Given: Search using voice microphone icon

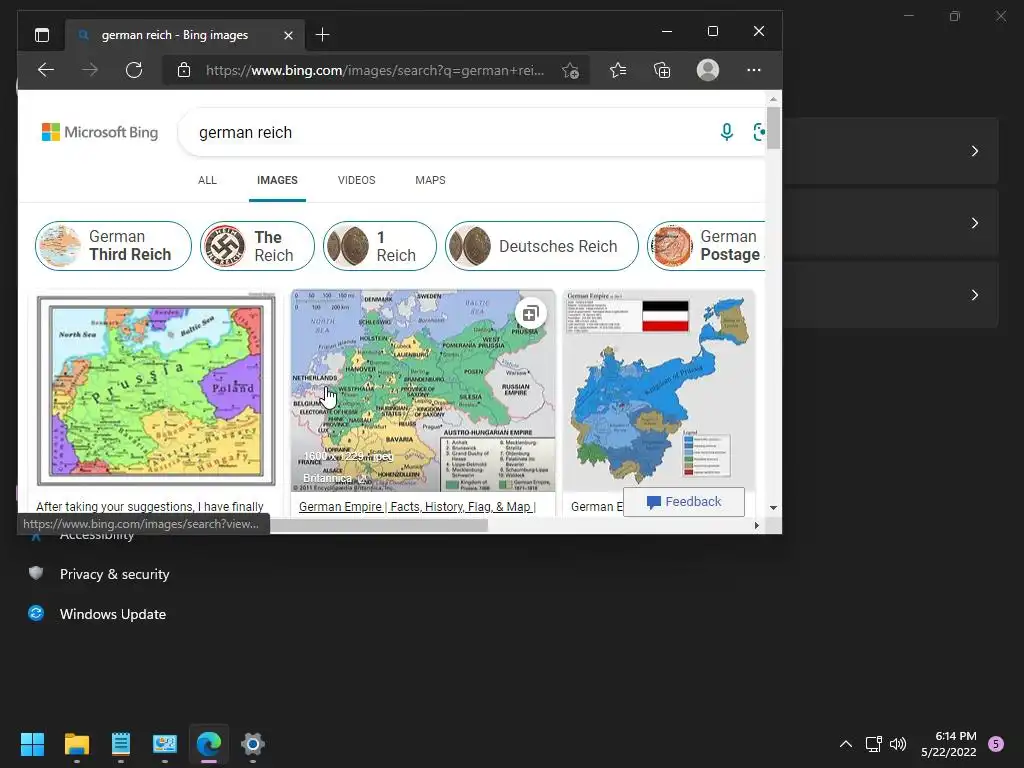Looking at the screenshot, I should pyautogui.click(x=726, y=132).
